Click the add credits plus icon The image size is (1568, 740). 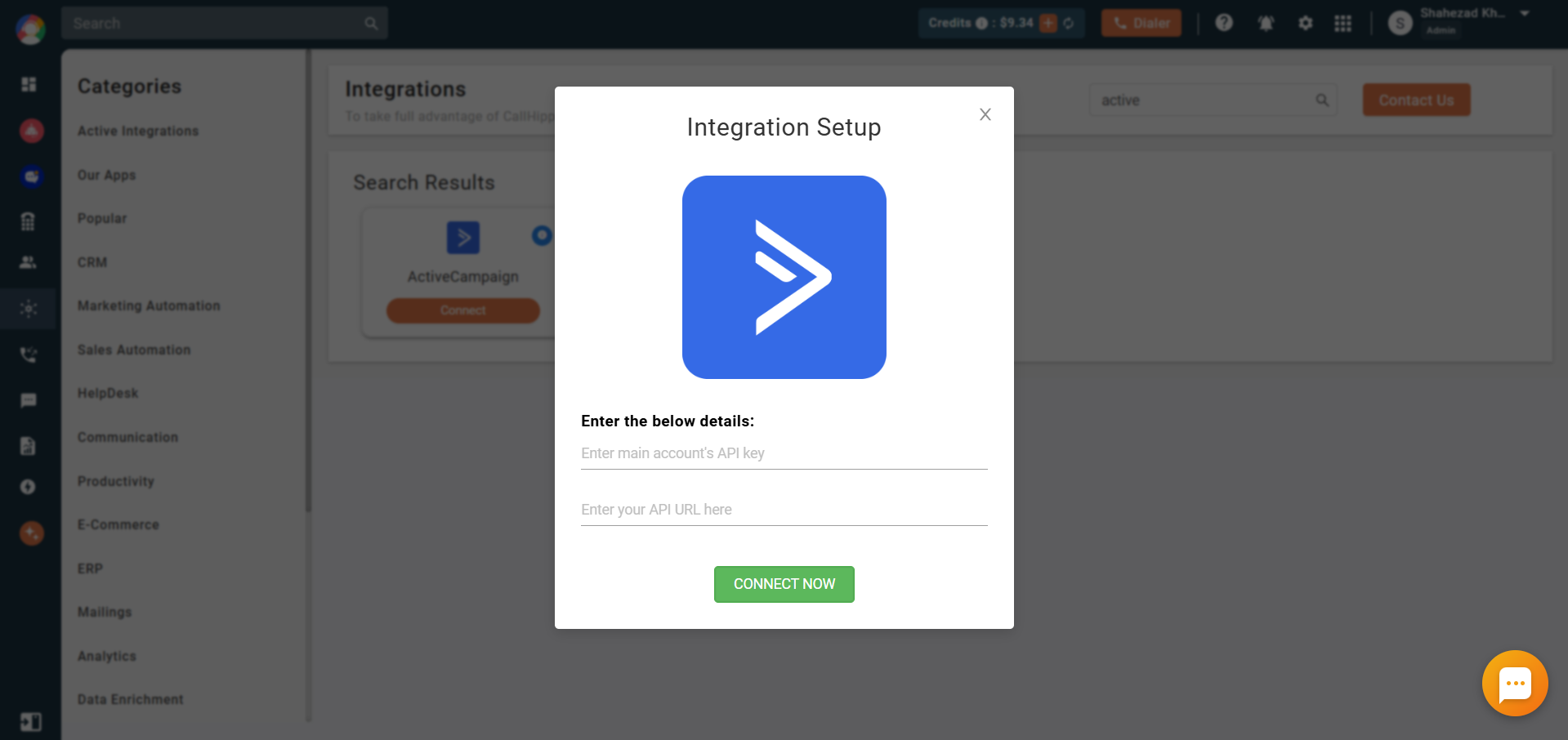tap(1048, 23)
